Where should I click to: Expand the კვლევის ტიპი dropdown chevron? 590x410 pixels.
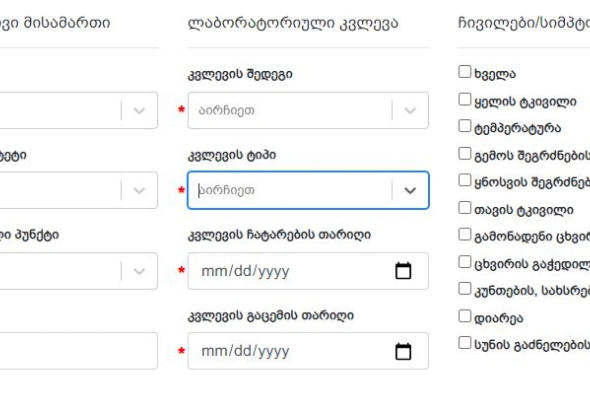410,190
